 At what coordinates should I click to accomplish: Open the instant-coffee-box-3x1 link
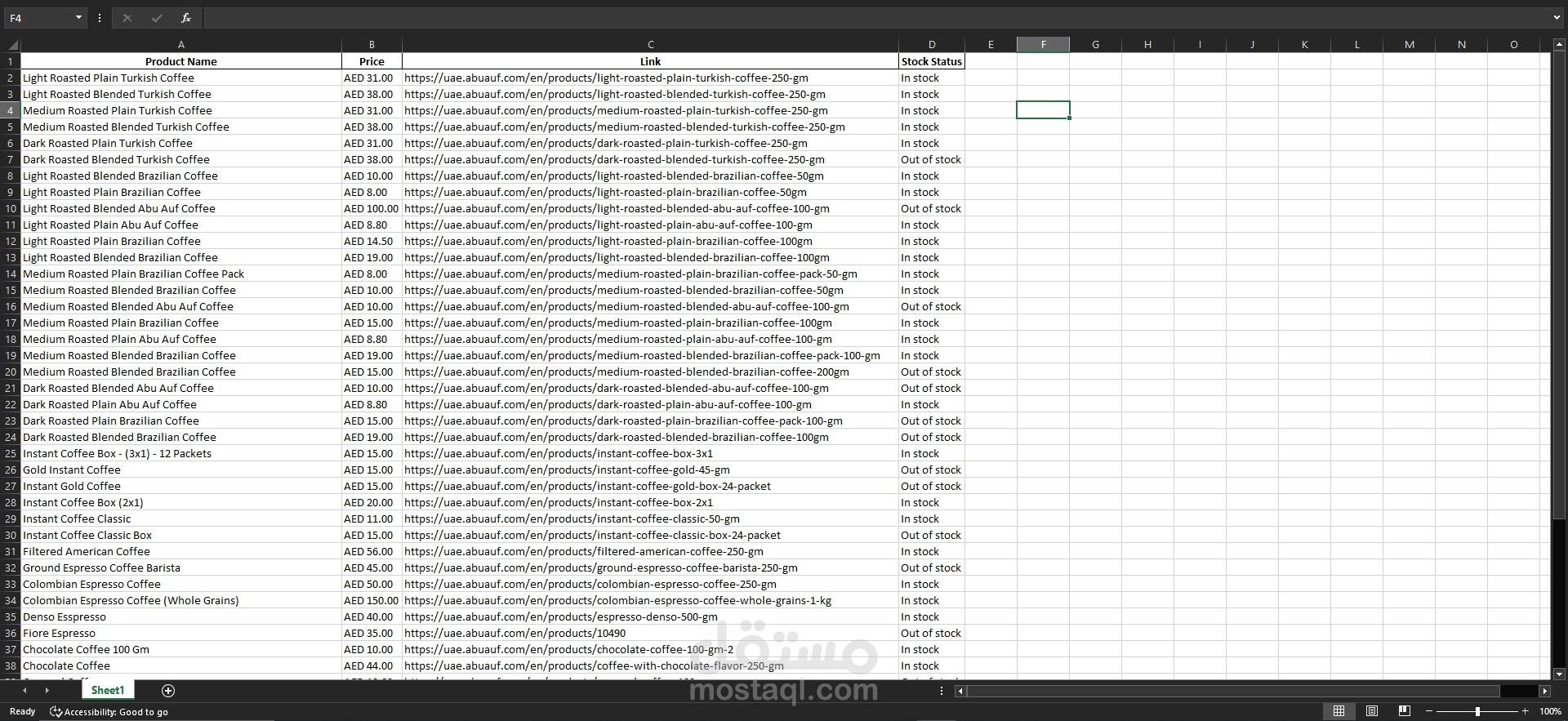tap(559, 453)
